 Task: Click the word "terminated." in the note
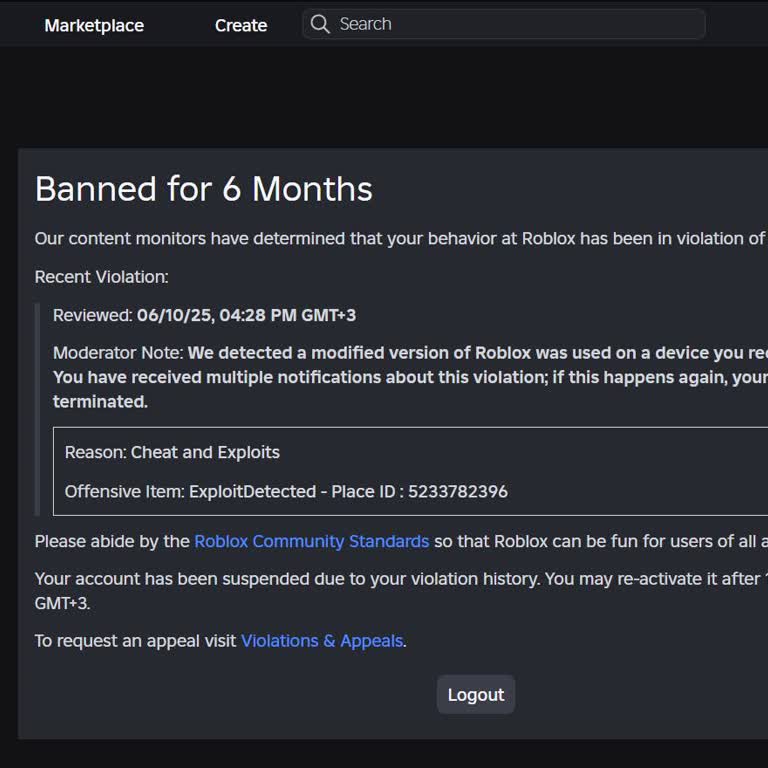click(100, 401)
